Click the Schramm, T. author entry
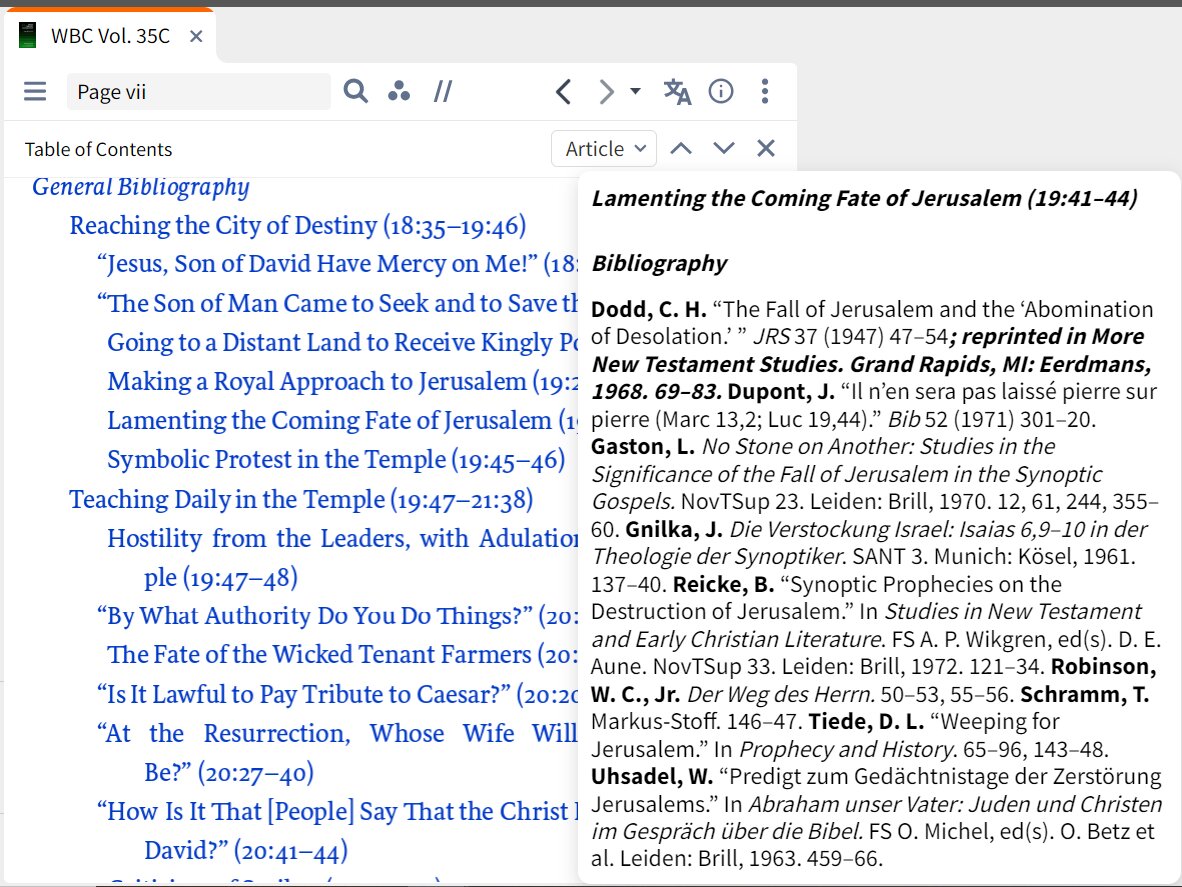The image size is (1182, 887). (x=1085, y=694)
